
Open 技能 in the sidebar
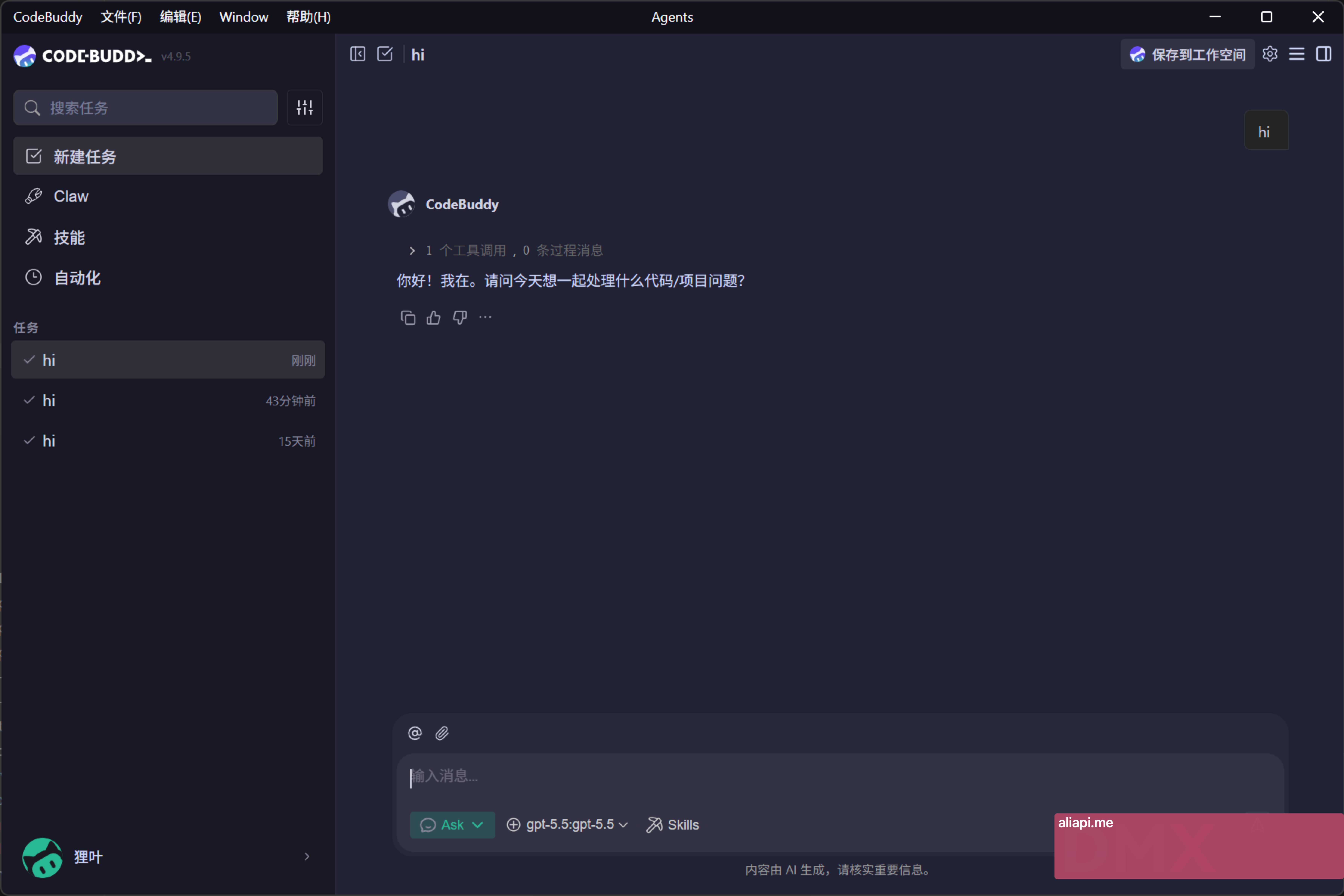(x=168, y=237)
